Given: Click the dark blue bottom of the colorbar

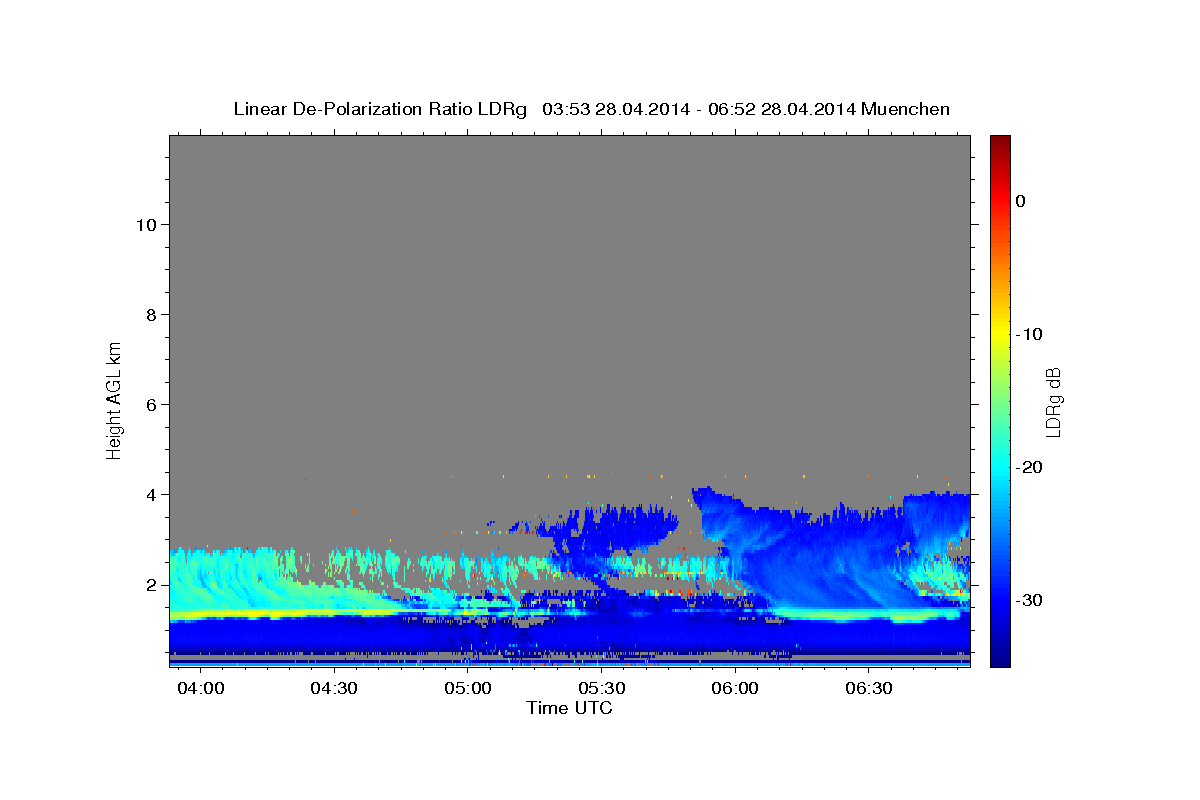Looking at the screenshot, I should [1000, 658].
